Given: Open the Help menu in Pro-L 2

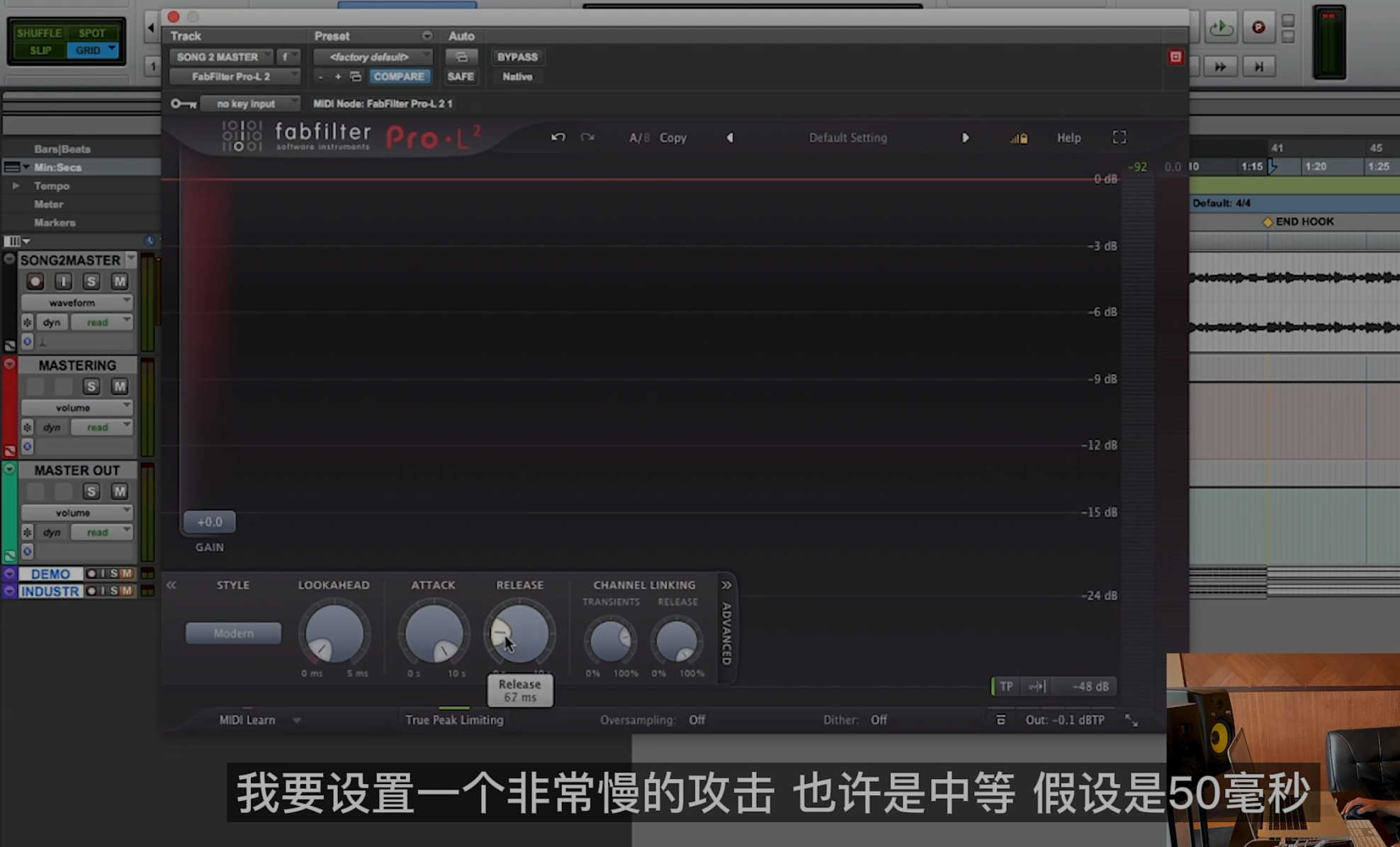Looking at the screenshot, I should point(1068,137).
